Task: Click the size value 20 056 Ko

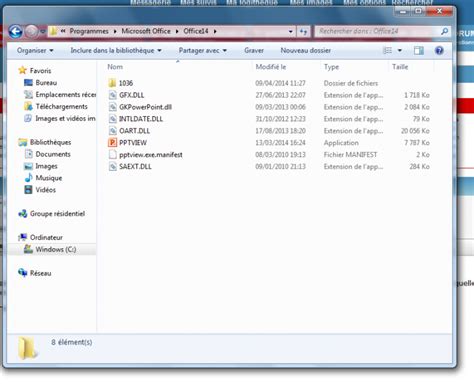Action: point(415,131)
